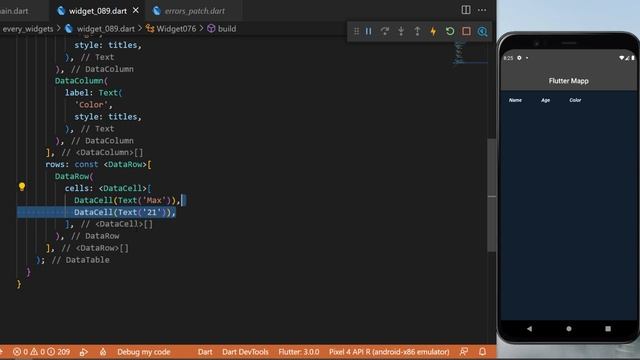Open the build method breadcrumb
Image resolution: width=640 pixels, height=360 pixels.
point(222,29)
